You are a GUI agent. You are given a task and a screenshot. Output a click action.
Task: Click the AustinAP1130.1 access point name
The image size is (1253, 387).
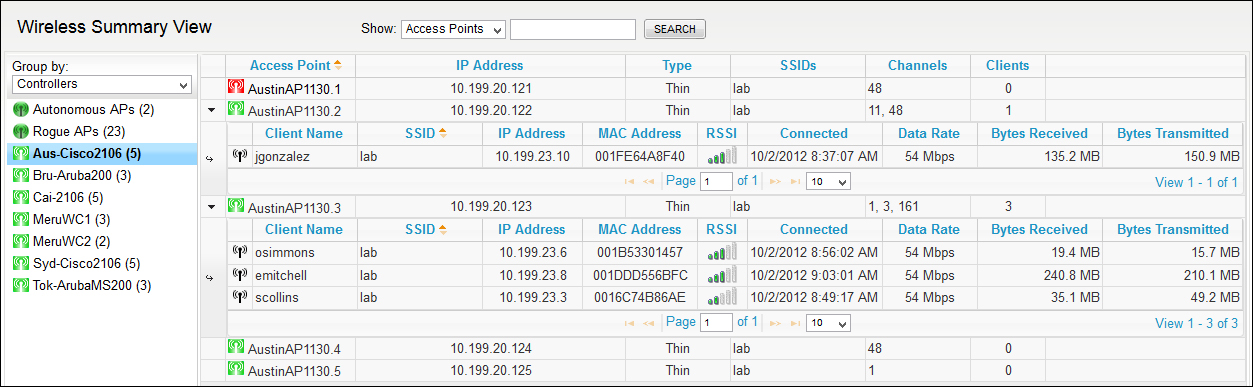coord(295,89)
